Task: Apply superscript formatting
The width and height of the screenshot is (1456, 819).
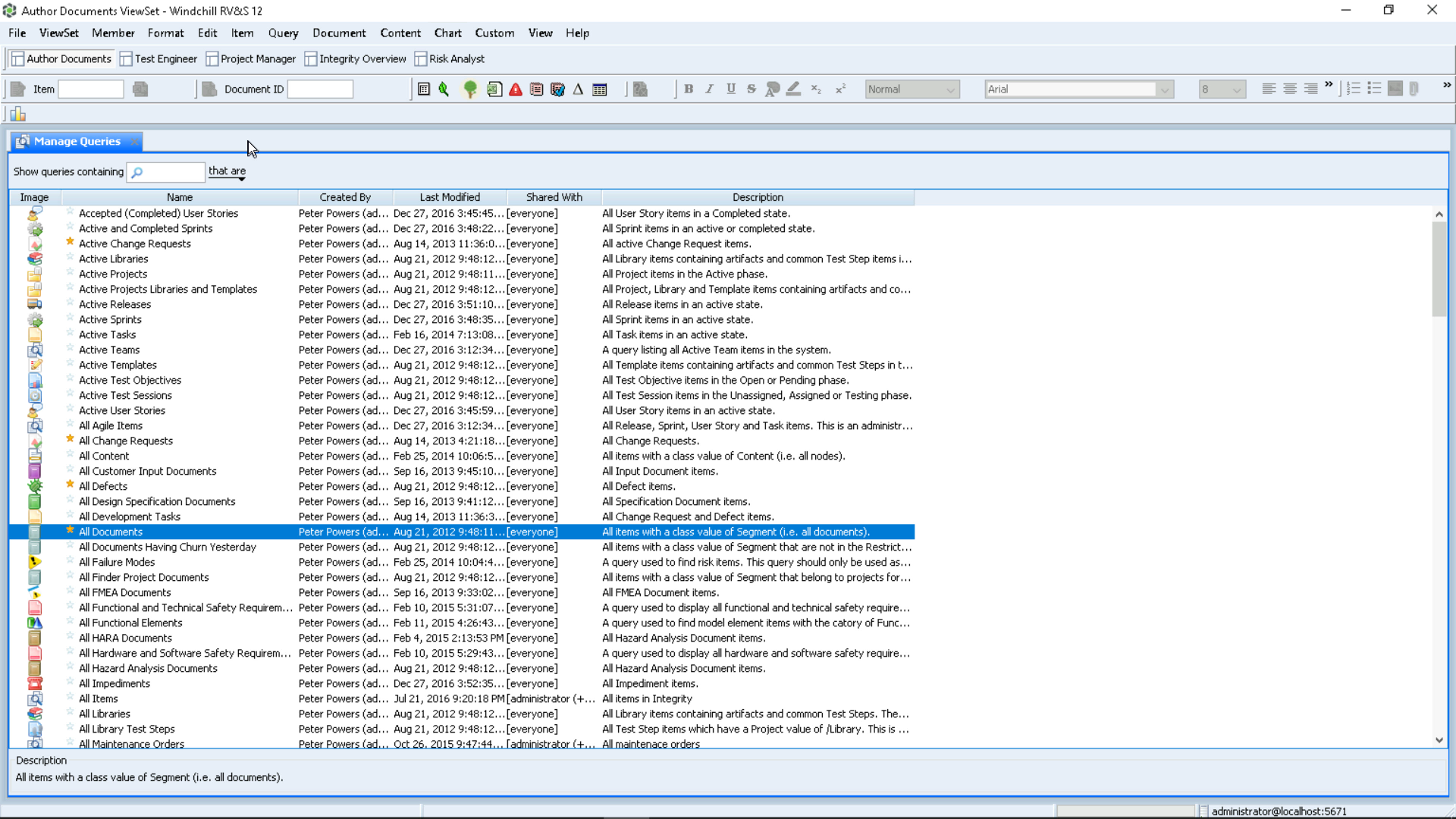Action: click(x=840, y=89)
